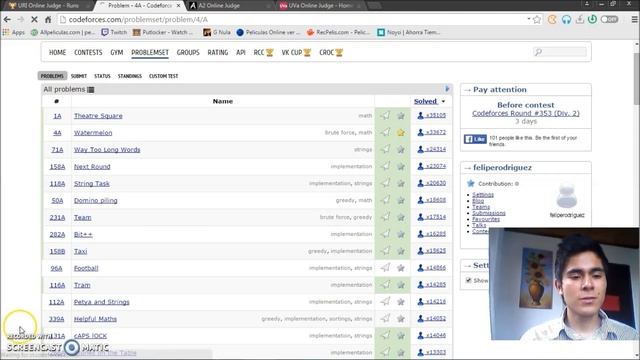The width and height of the screenshot is (640, 360).
Task: Submit icon for Petya and Strings
Action: tap(385, 302)
